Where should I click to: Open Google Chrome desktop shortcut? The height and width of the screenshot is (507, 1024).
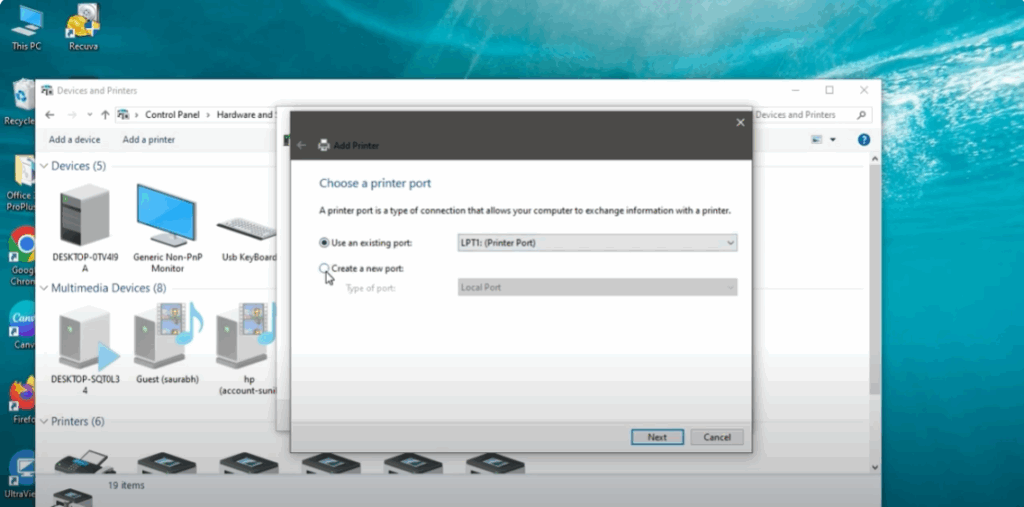click(x=22, y=256)
